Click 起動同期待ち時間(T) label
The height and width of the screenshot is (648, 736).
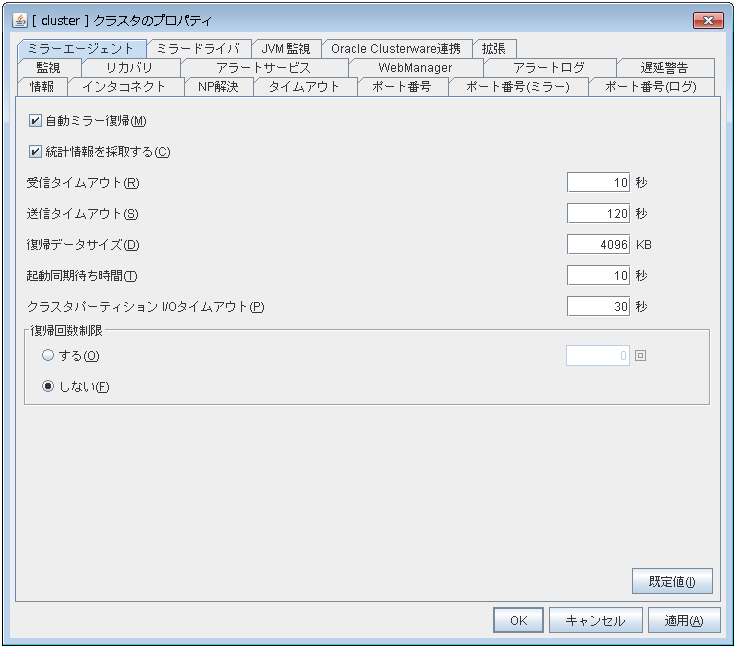pos(82,275)
